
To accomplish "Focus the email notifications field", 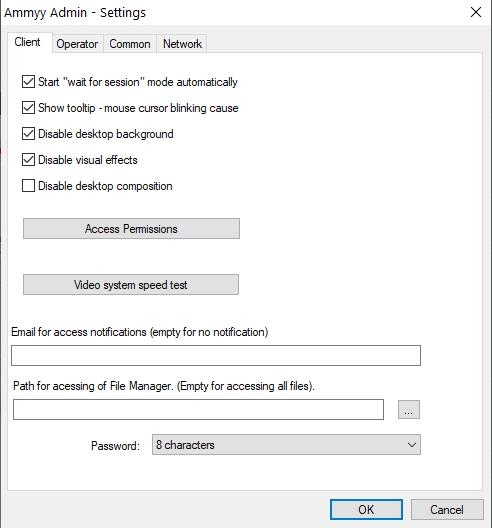I will [x=216, y=355].
